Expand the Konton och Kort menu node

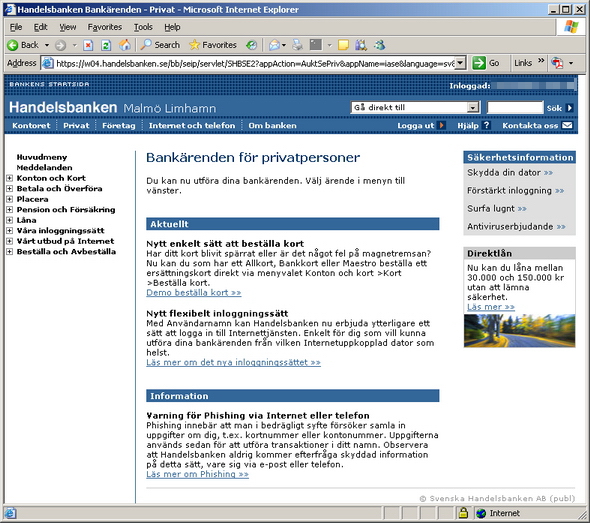pyautogui.click(x=9, y=178)
